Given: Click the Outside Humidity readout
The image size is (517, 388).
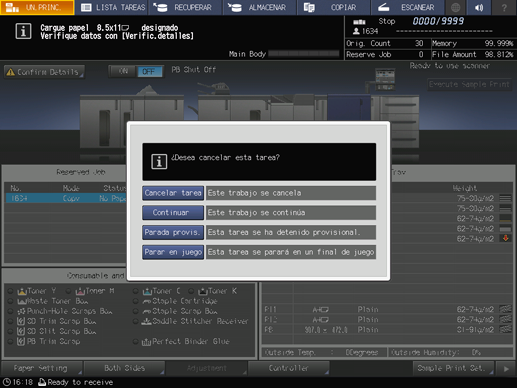Looking at the screenshot, I should (450, 352).
